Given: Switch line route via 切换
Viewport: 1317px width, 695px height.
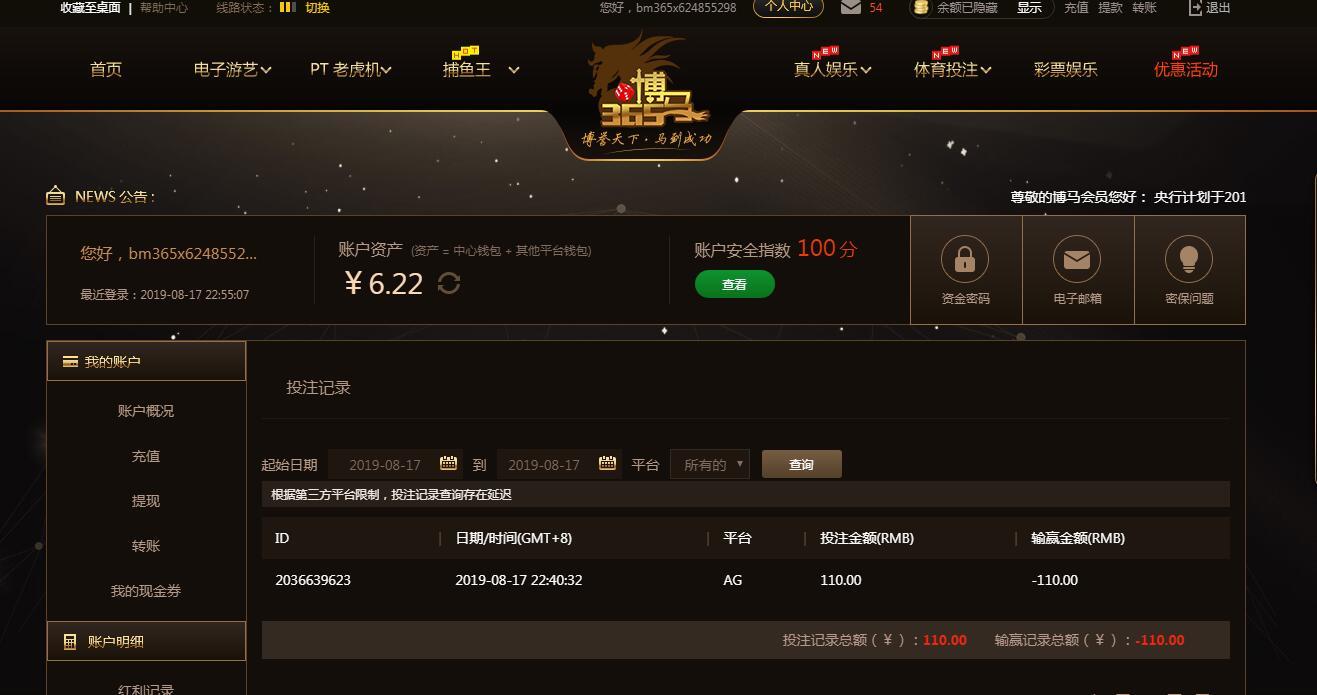Looking at the screenshot, I should (317, 8).
